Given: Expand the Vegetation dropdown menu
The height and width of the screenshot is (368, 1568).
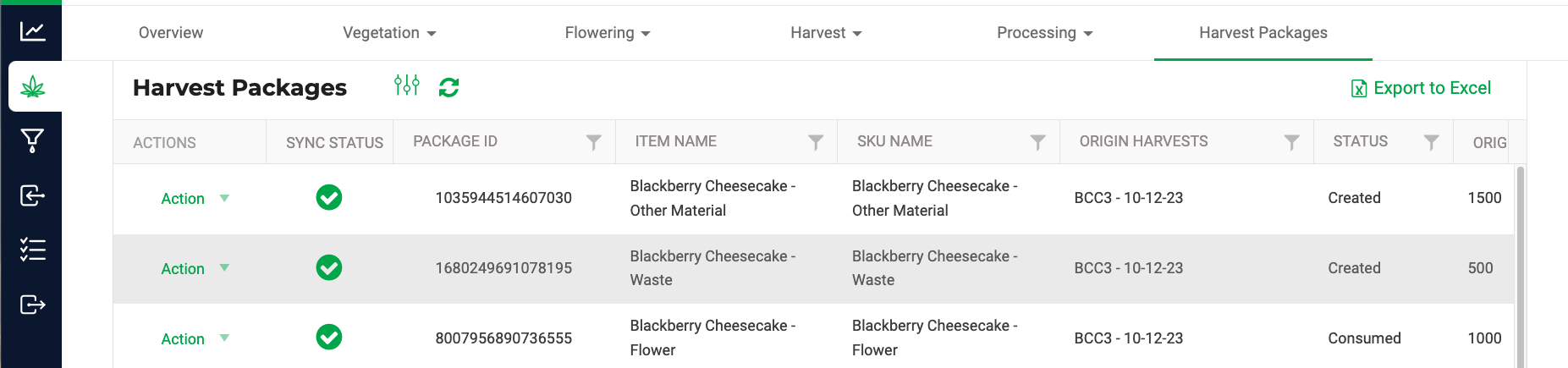Looking at the screenshot, I should (x=389, y=33).
